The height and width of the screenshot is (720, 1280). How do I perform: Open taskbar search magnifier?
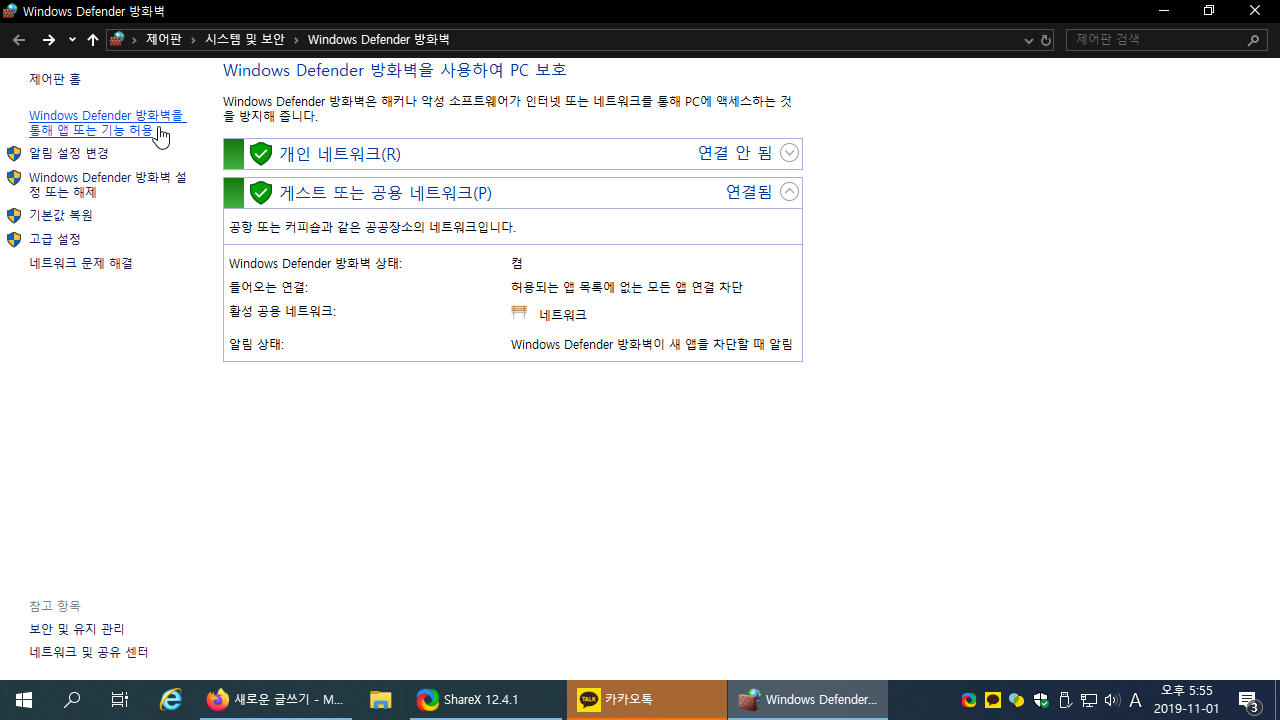point(72,700)
